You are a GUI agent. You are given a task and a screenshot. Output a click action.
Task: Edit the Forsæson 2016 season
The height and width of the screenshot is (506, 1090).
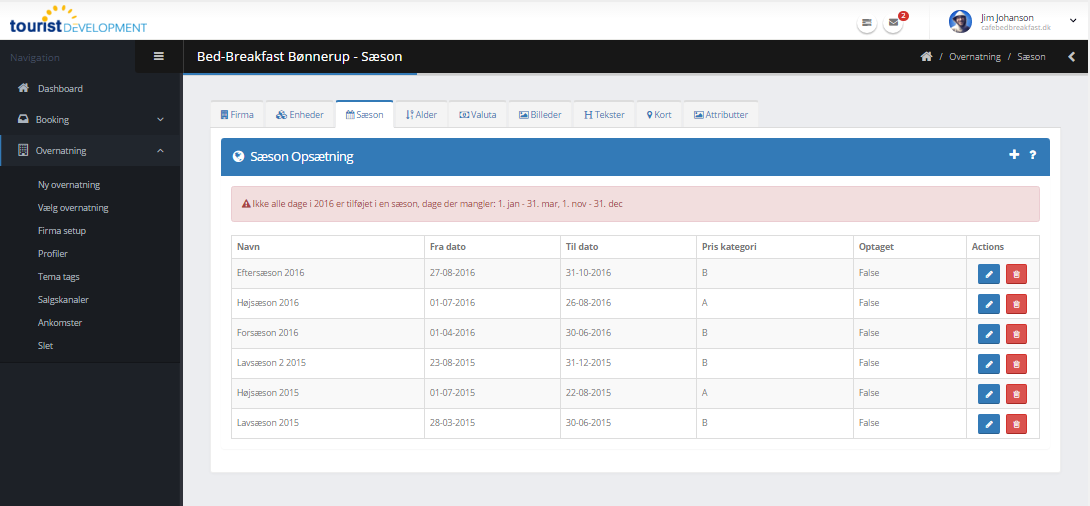coord(988,334)
